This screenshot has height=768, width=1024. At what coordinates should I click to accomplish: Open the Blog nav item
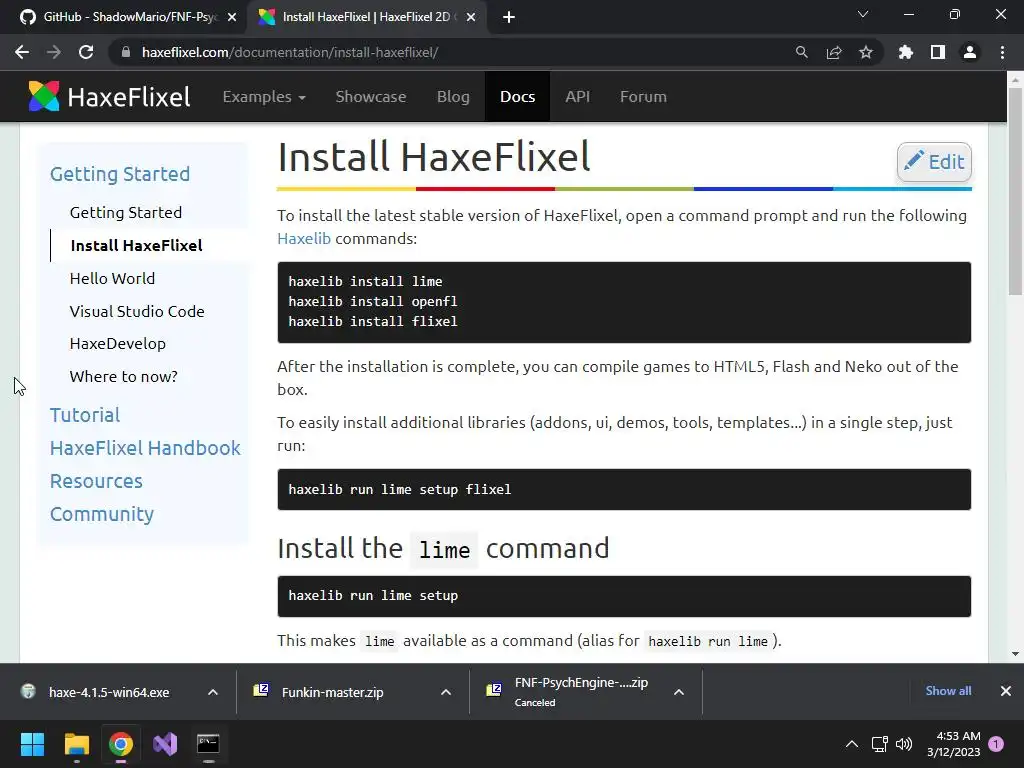coord(453,97)
